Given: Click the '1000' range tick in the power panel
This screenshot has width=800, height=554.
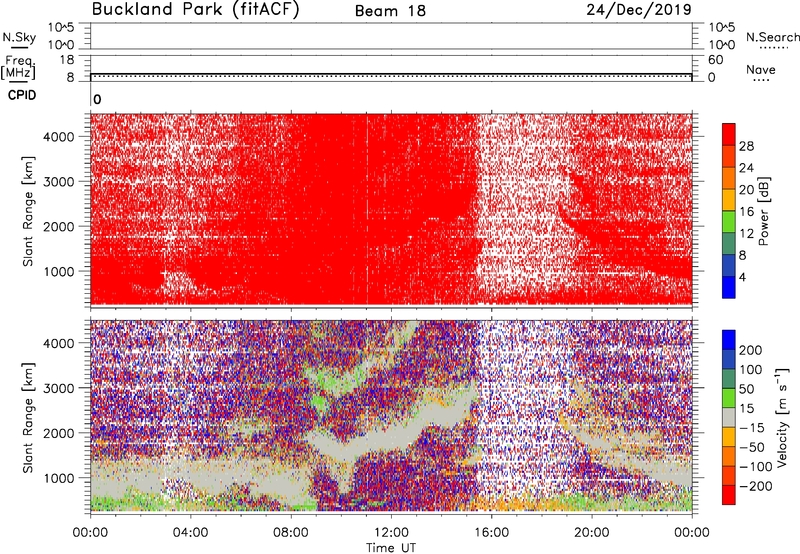Looking at the screenshot, I should pos(58,271).
